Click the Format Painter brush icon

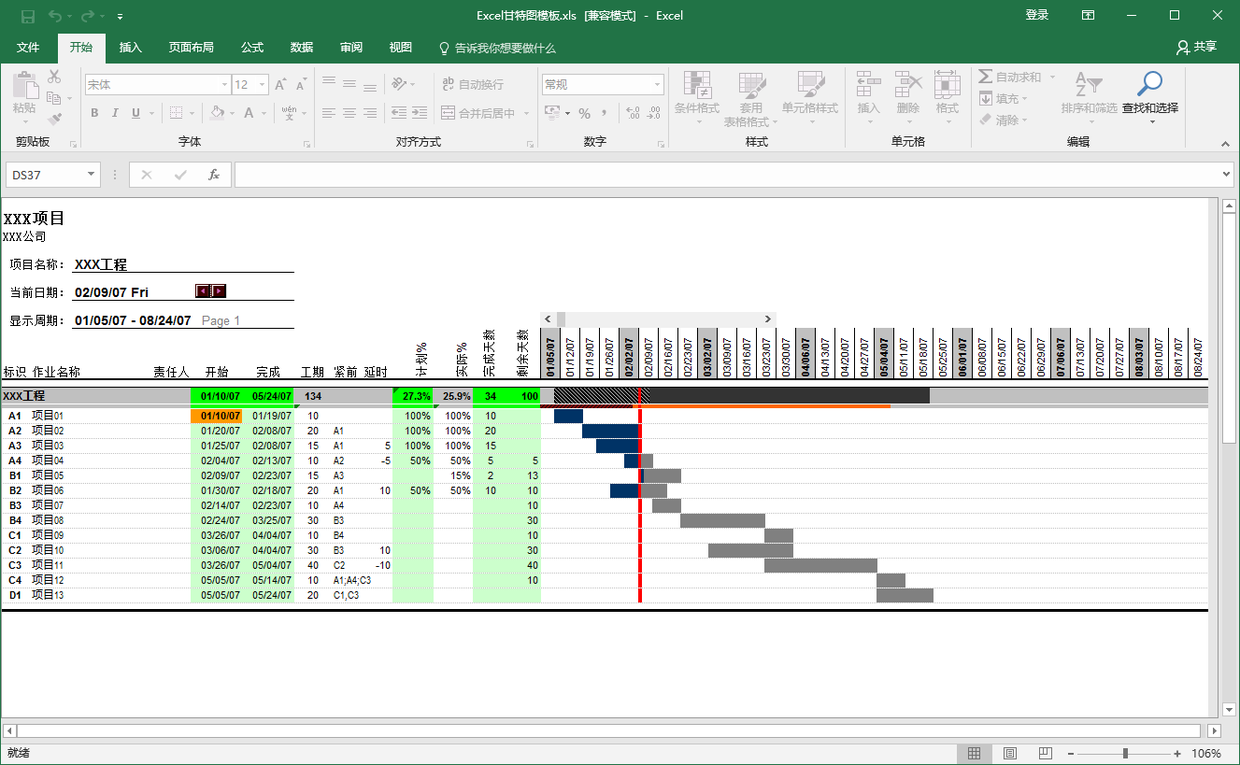point(54,120)
